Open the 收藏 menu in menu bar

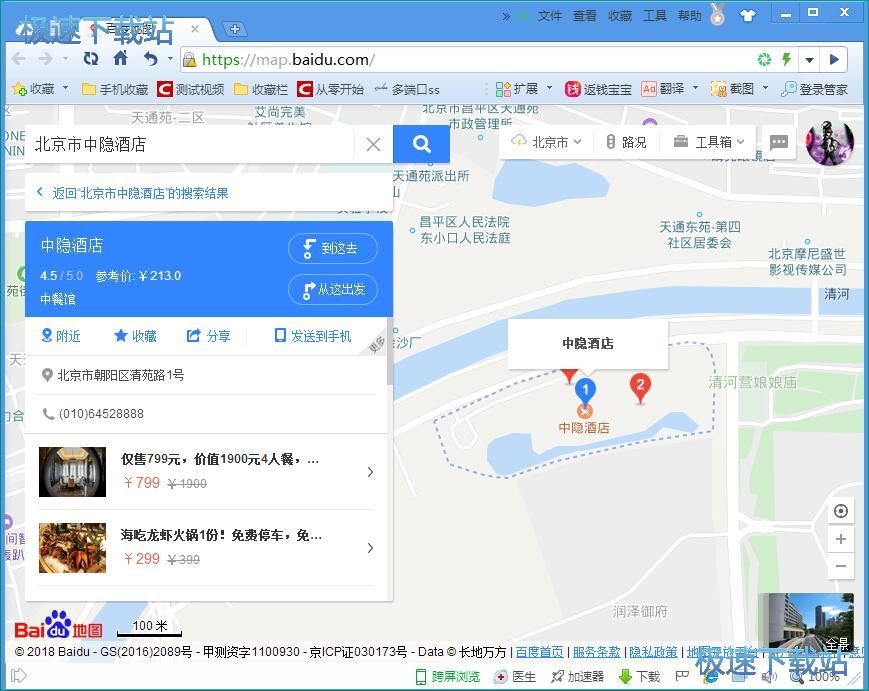tap(620, 16)
